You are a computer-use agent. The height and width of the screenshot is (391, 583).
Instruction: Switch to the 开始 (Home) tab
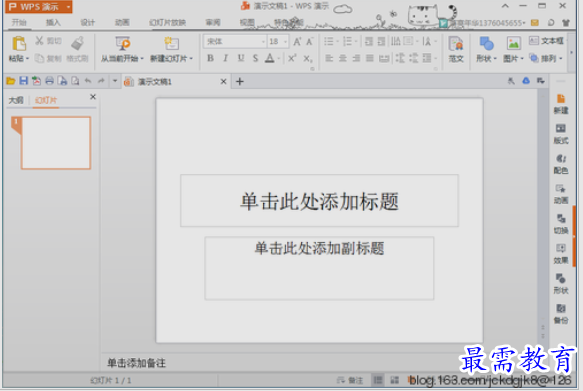tap(19, 22)
